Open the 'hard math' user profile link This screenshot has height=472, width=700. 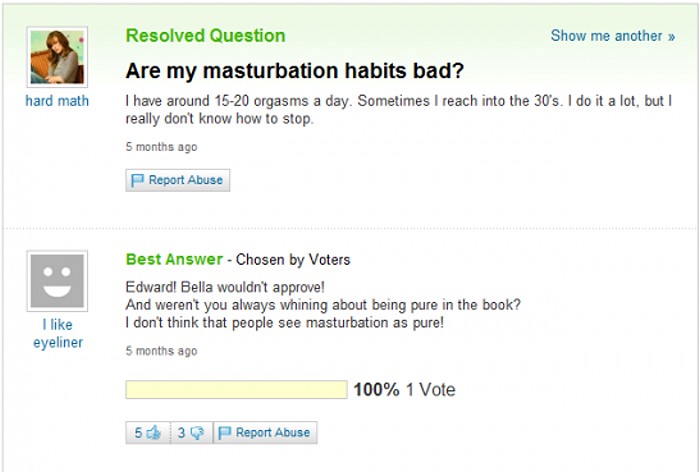click(57, 101)
